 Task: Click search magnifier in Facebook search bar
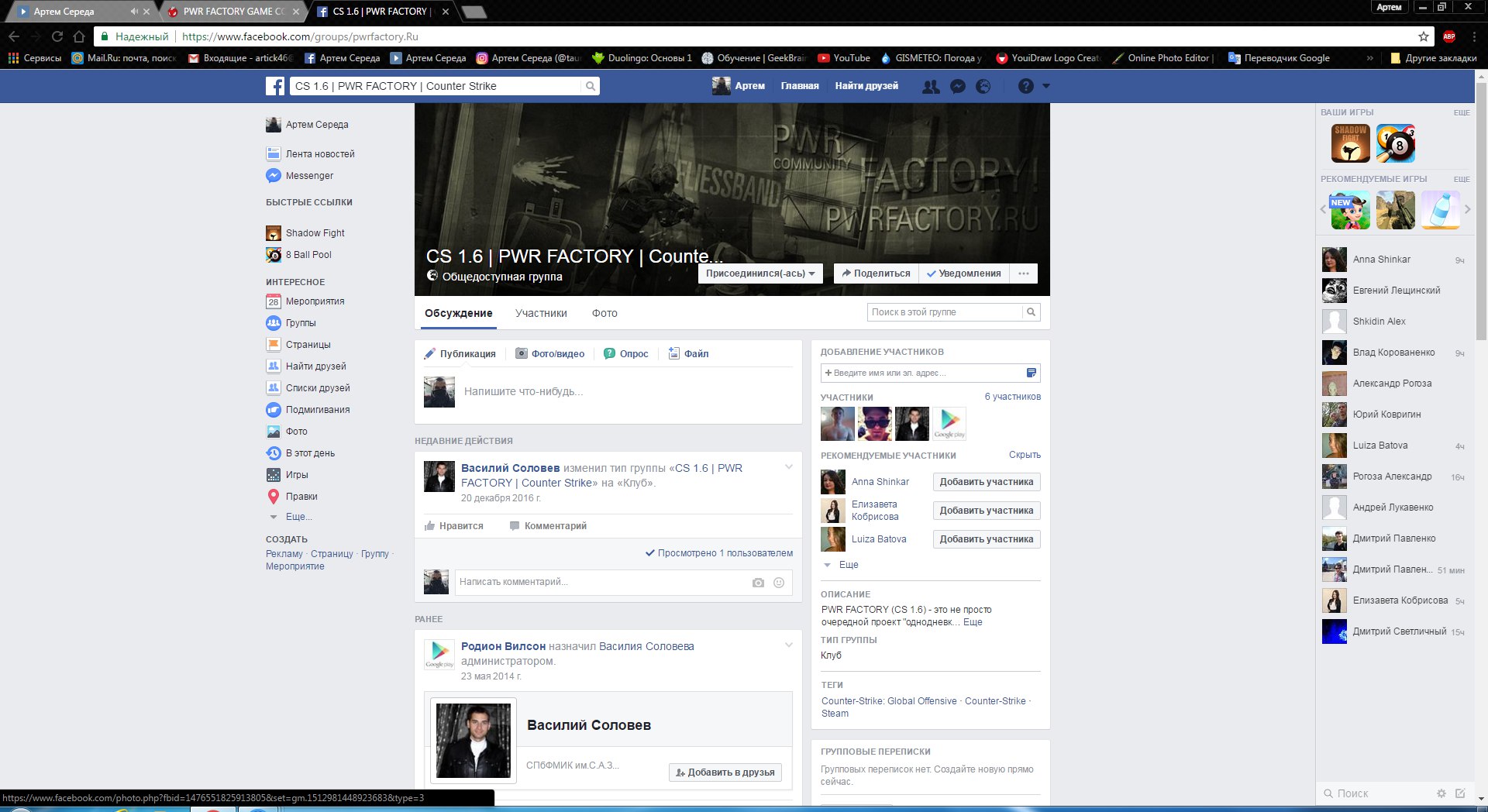(591, 86)
